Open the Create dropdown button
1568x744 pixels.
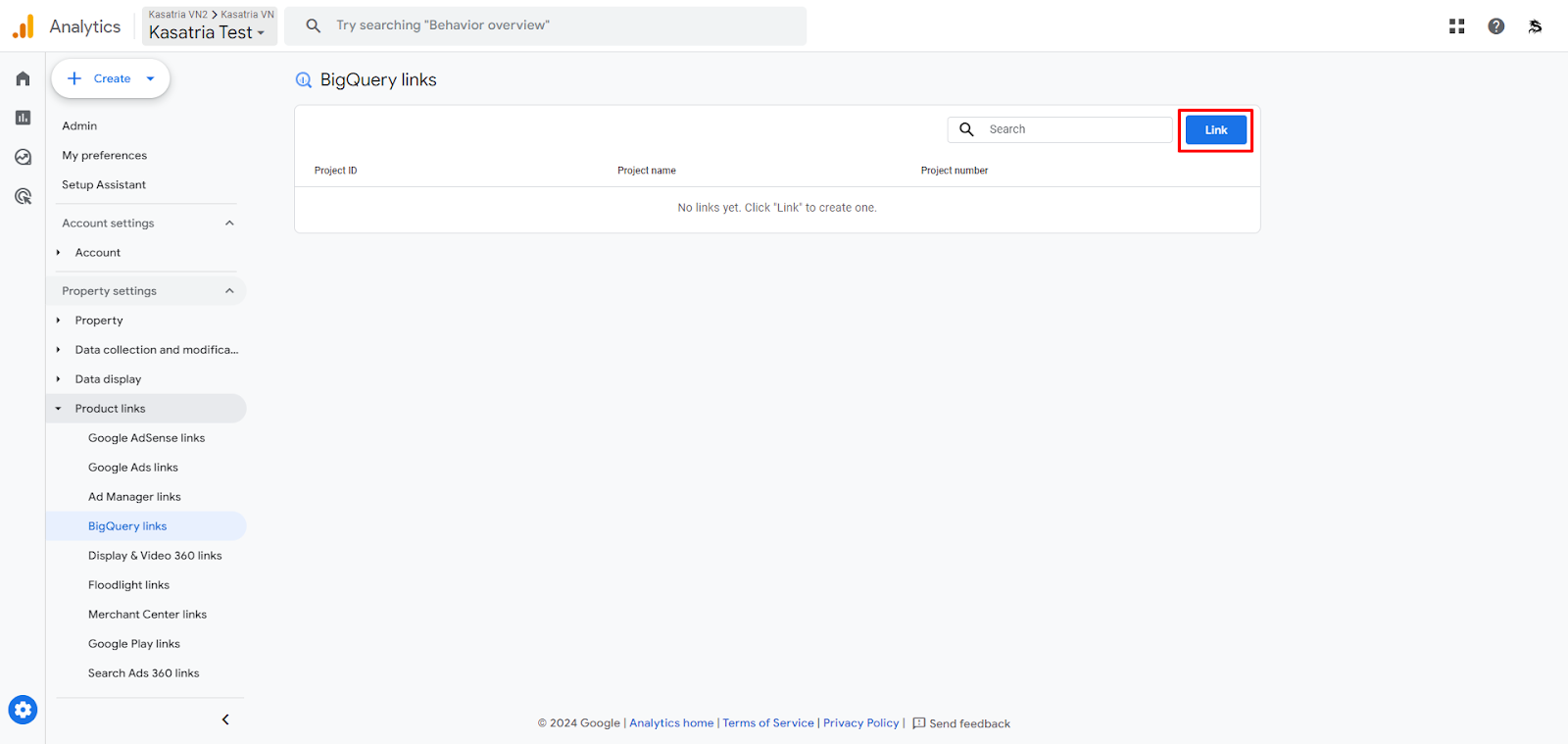click(111, 78)
